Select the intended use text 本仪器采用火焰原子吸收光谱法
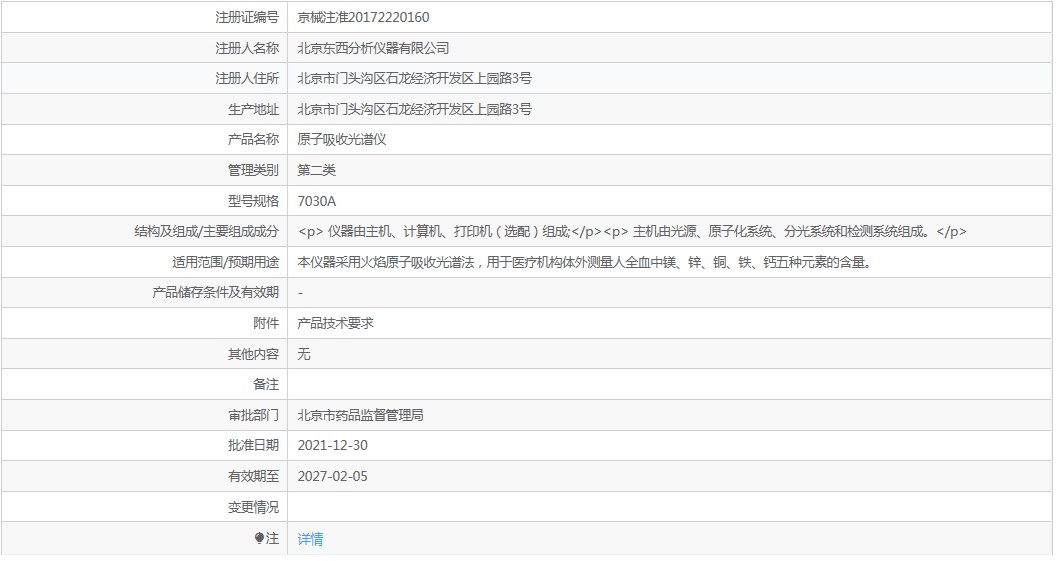Image resolution: width=1056 pixels, height=561 pixels. 585,263
